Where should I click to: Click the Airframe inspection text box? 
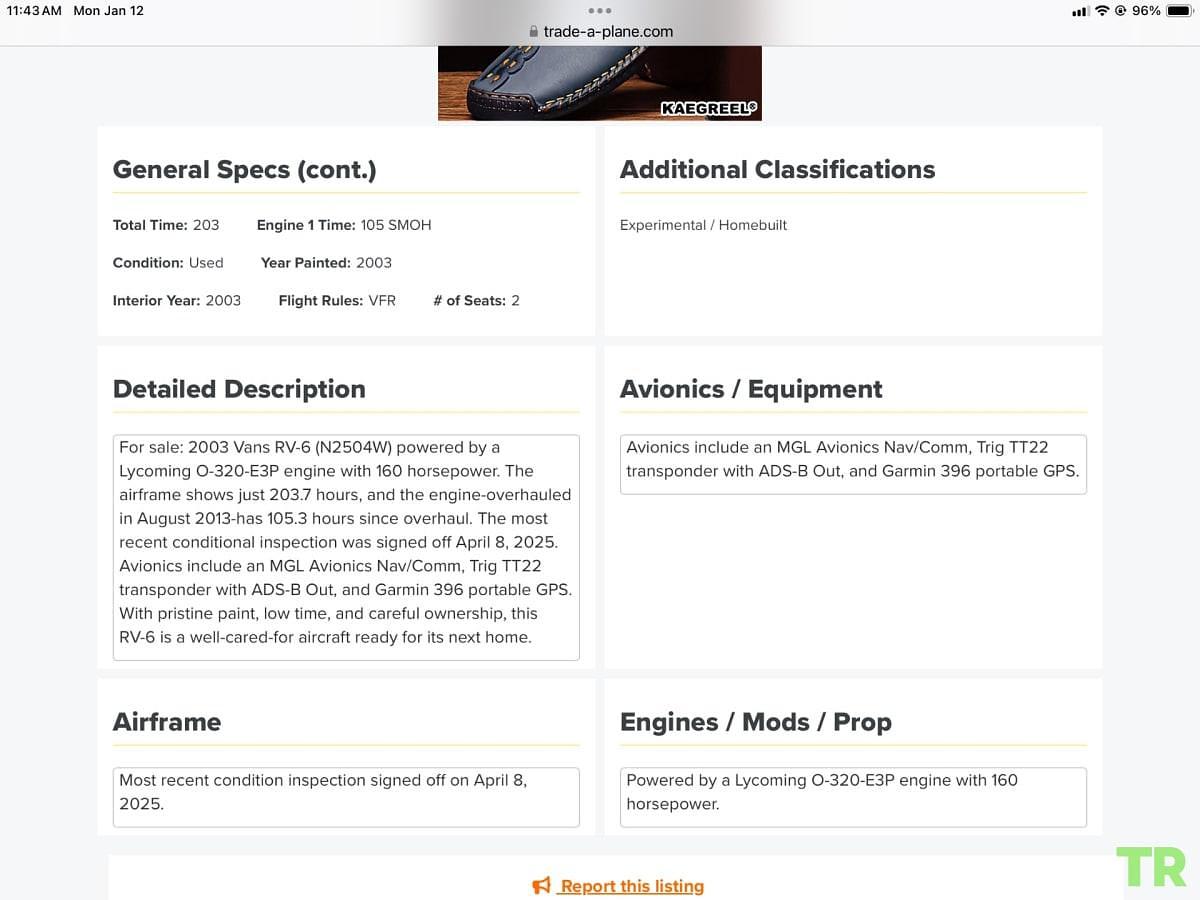[346, 797]
